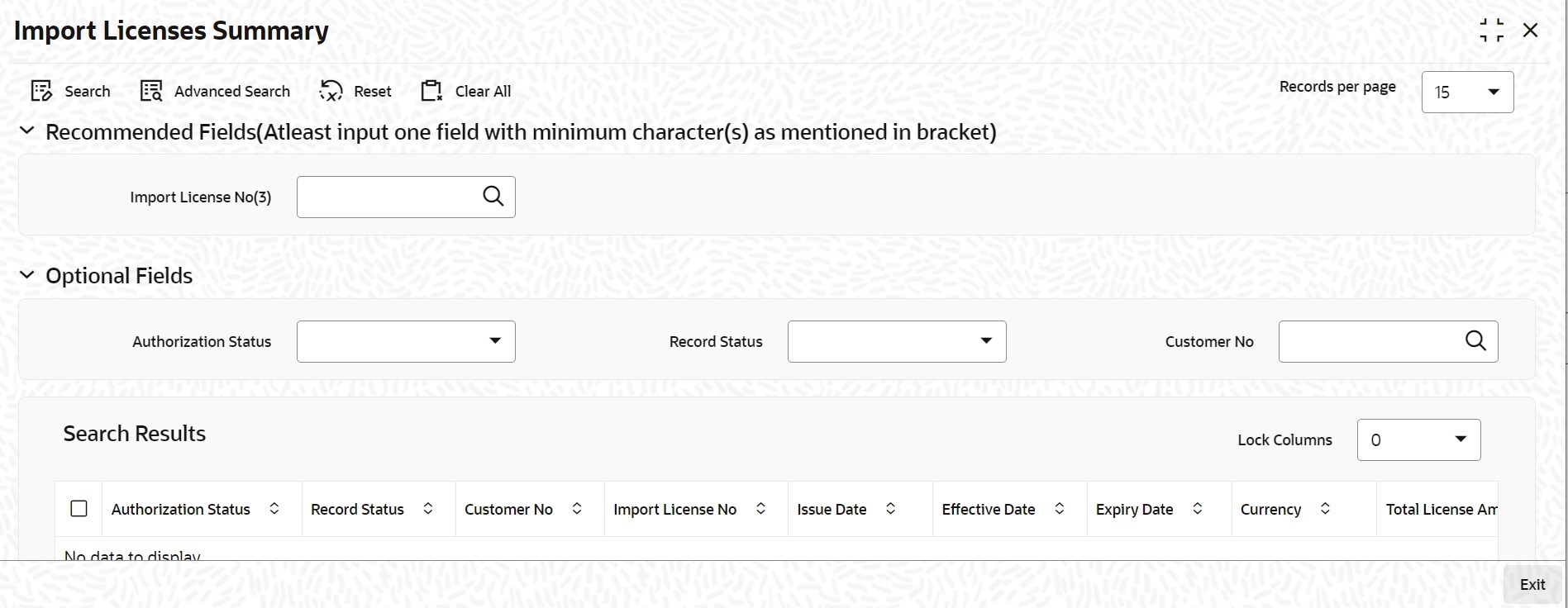Screen dimensions: 1568x608
Task: Open the Customer No lookup magnifier
Action: point(1475,340)
